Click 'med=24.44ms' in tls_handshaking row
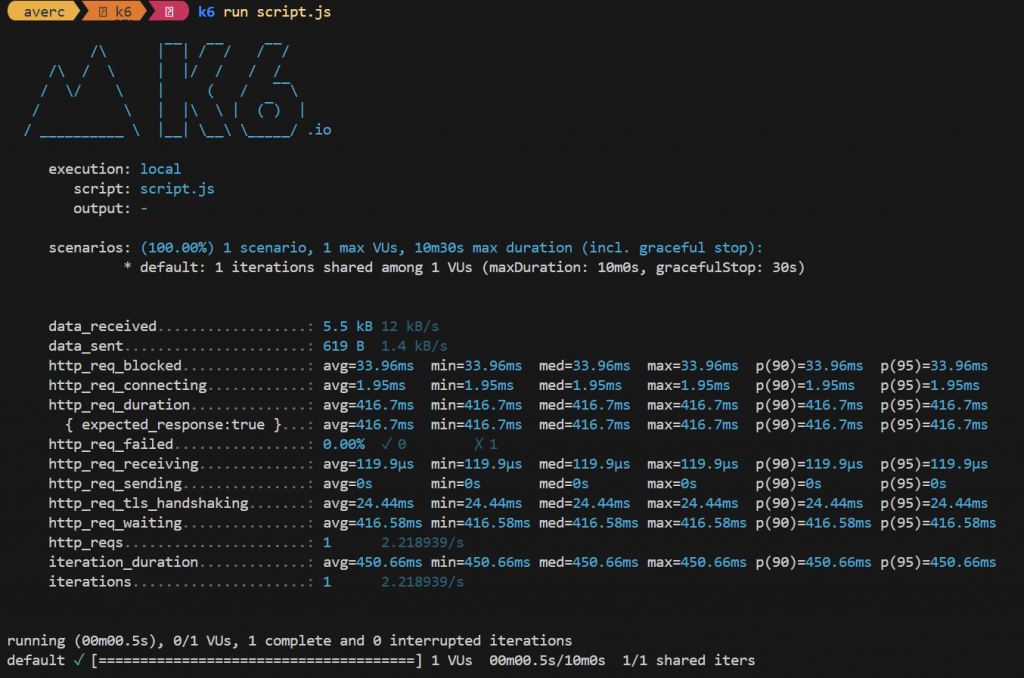The image size is (1024, 678). (584, 503)
